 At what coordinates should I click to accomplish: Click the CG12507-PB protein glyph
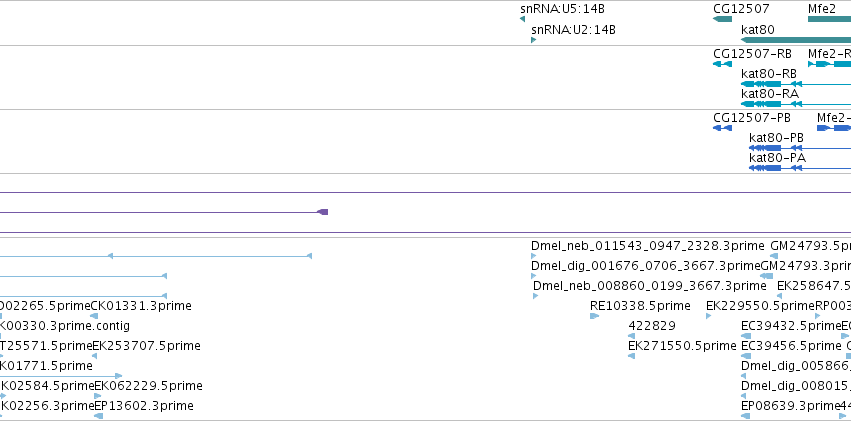pos(722,128)
